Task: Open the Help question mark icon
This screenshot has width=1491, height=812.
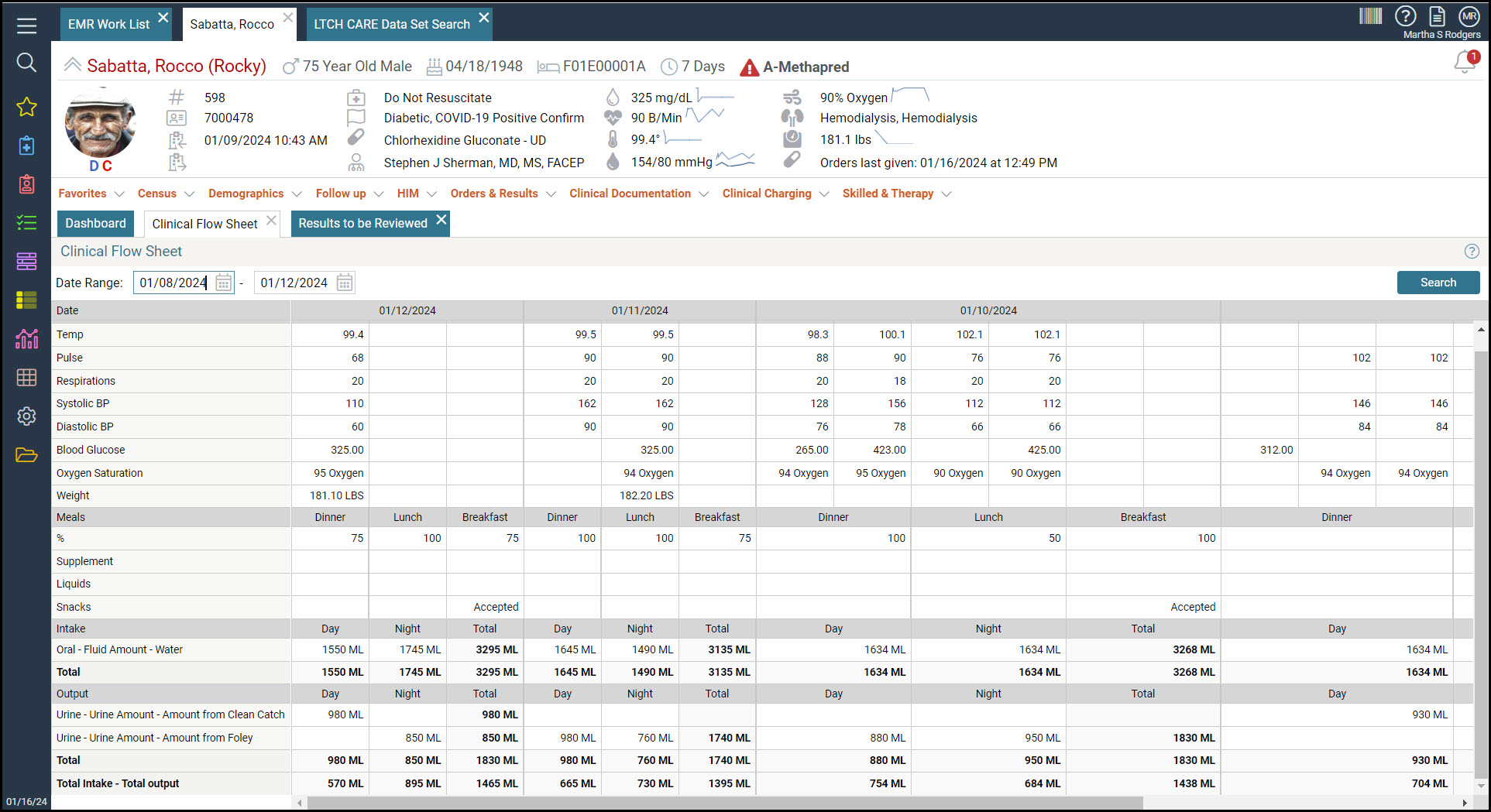Action: (1405, 15)
